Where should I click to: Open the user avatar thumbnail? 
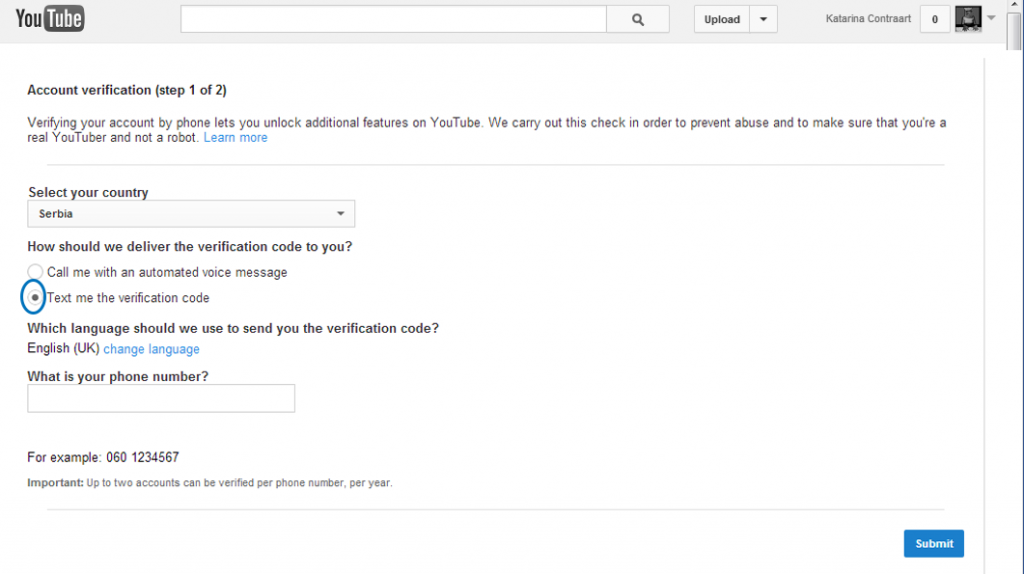click(x=968, y=18)
